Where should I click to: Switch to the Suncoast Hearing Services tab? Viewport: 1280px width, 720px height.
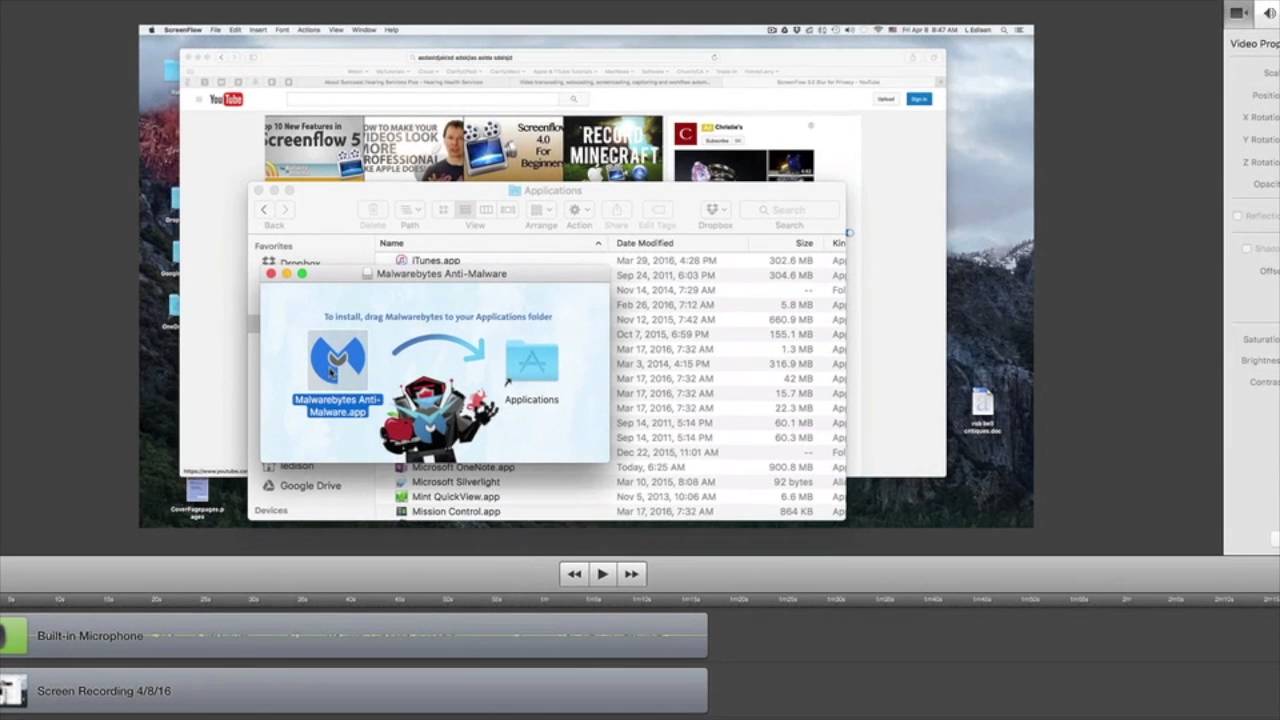click(403, 82)
